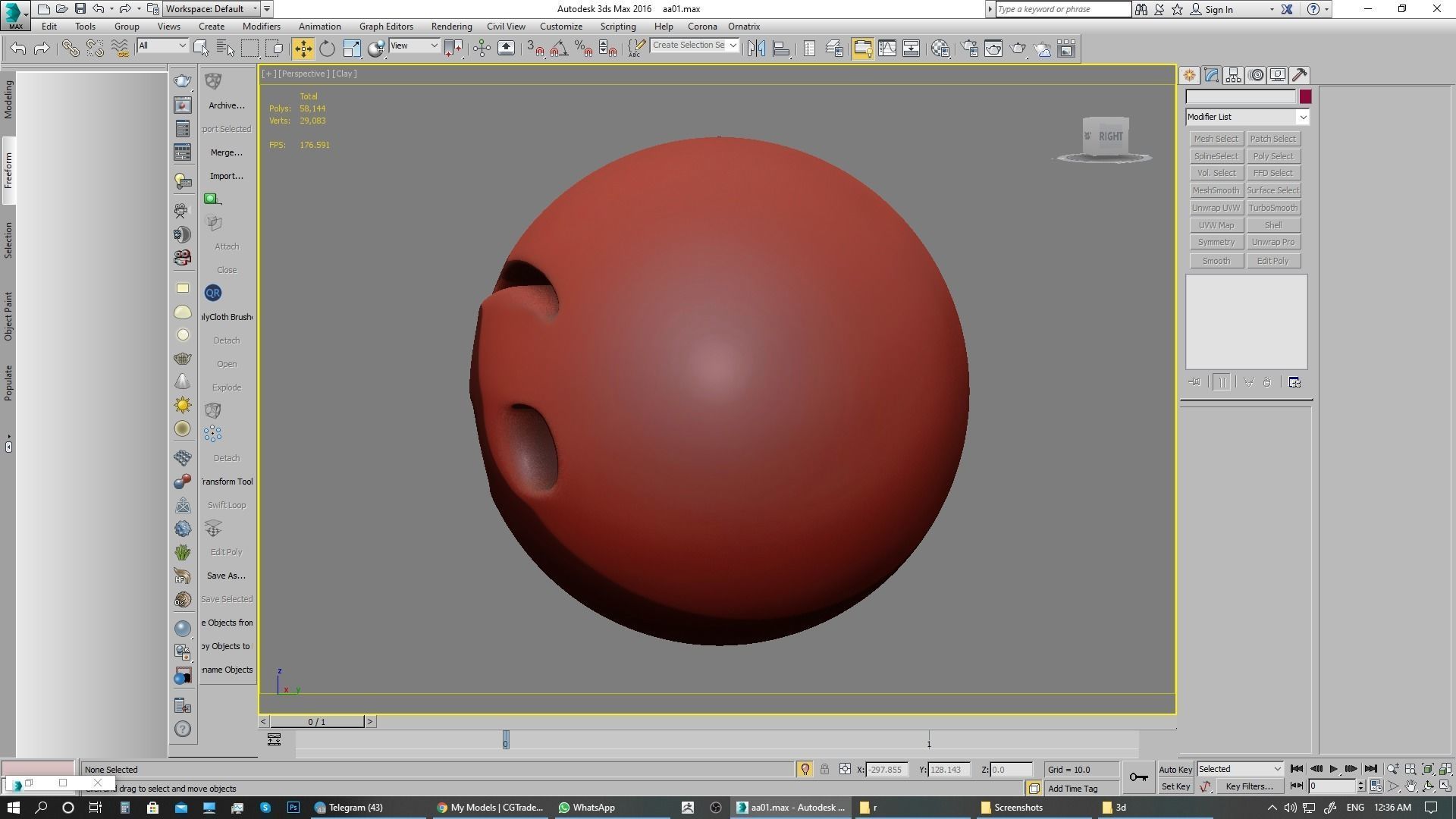Open the Motion command panel
The image size is (1456, 819).
tap(1256, 75)
